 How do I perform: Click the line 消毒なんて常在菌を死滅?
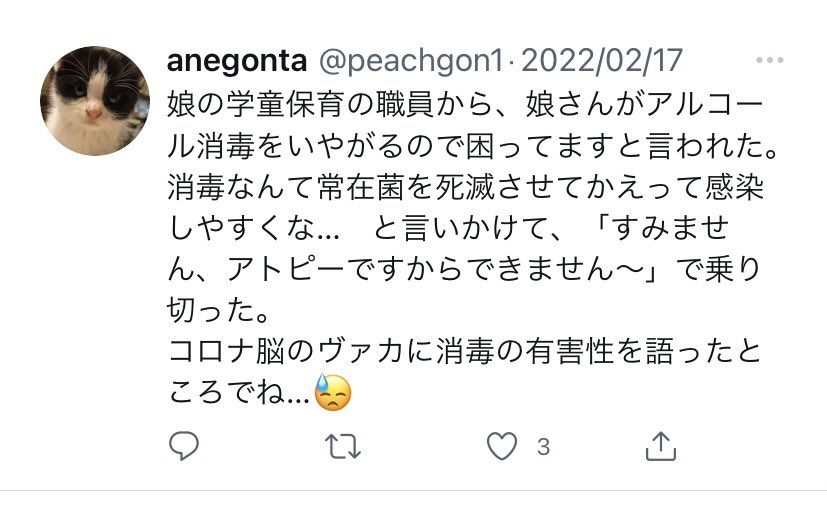click(465, 187)
